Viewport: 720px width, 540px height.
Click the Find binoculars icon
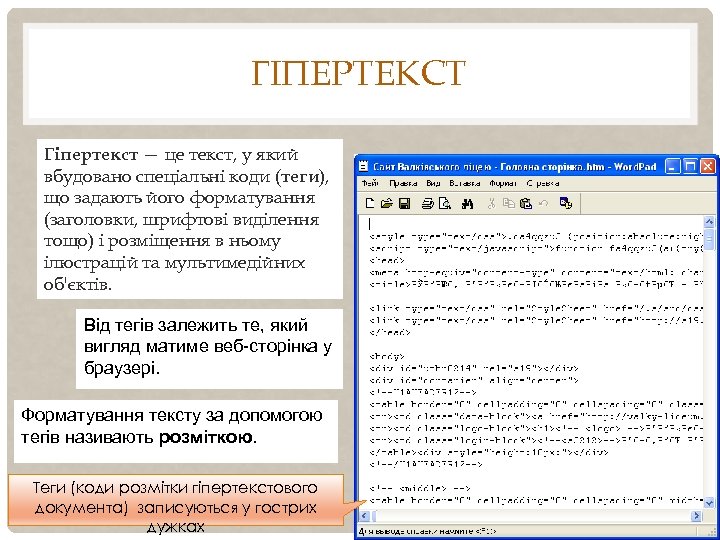tap(467, 203)
